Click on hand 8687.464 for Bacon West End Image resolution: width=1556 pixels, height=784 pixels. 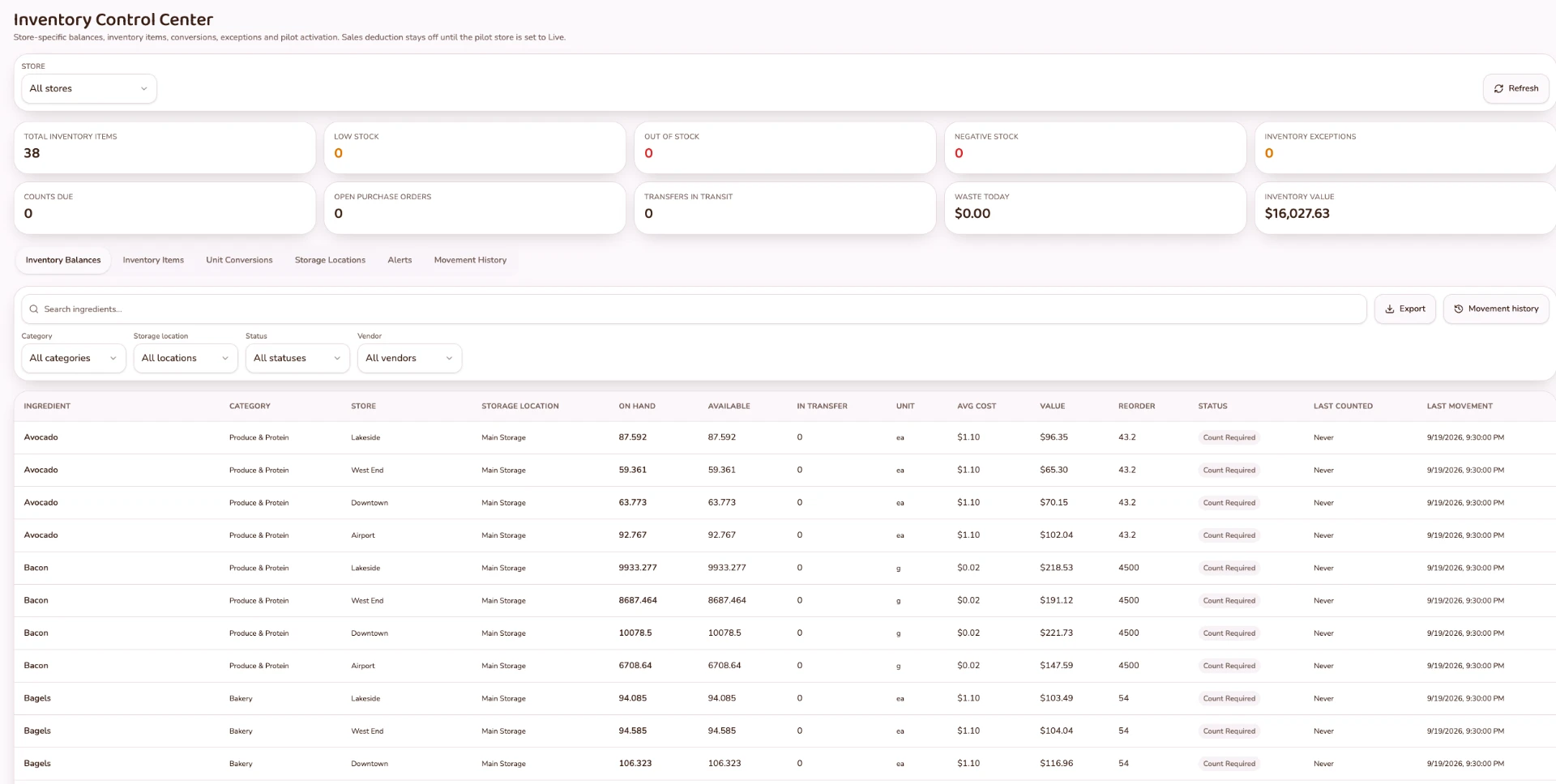pyautogui.click(x=638, y=601)
